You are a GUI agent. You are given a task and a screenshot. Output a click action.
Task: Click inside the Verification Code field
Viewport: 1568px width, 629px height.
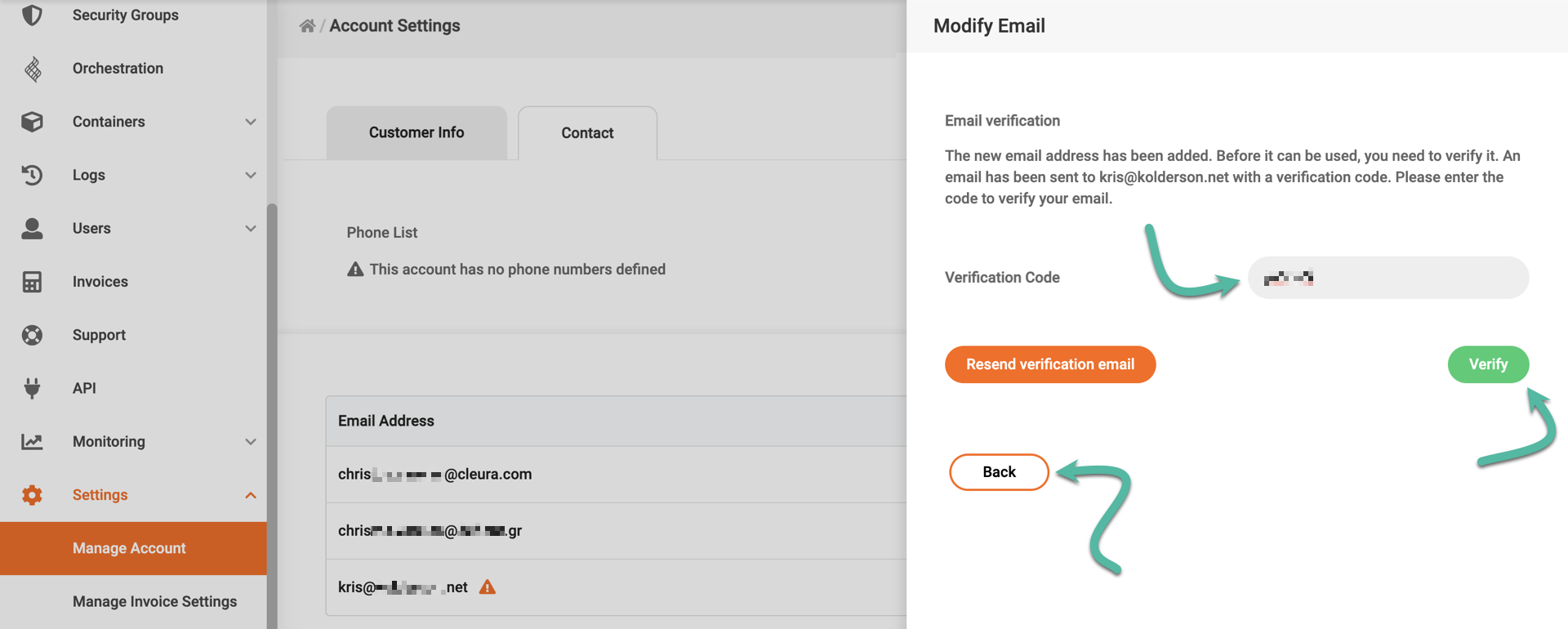[x=1387, y=278]
